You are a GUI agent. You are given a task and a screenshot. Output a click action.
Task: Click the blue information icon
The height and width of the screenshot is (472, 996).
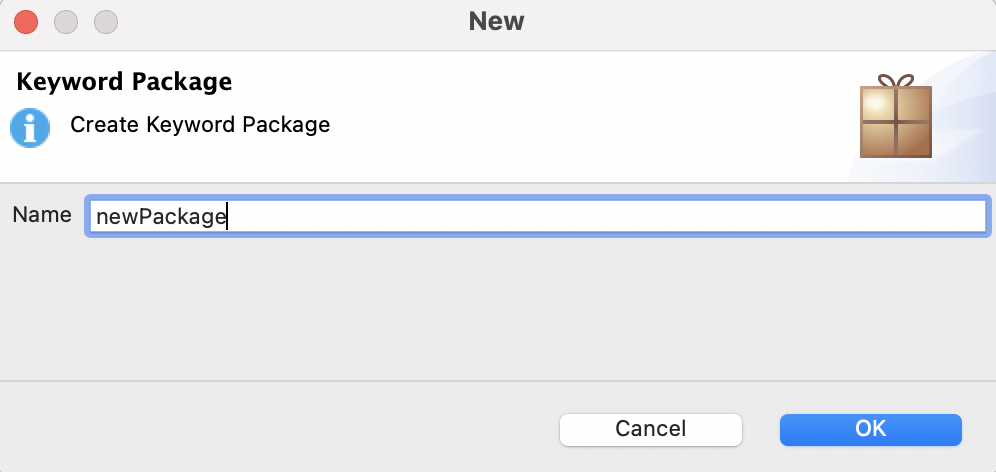[x=30, y=127]
